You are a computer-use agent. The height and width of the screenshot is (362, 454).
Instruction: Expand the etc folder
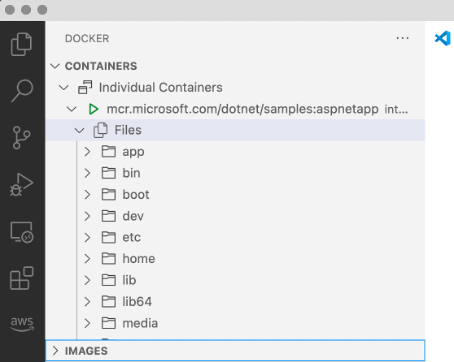point(87,237)
